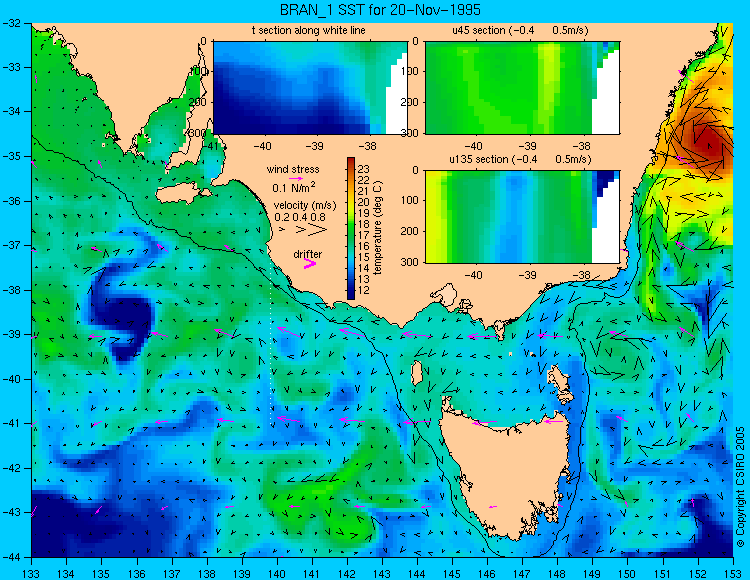Open the u45 section inset plot
The image size is (750, 580).
tap(522, 88)
